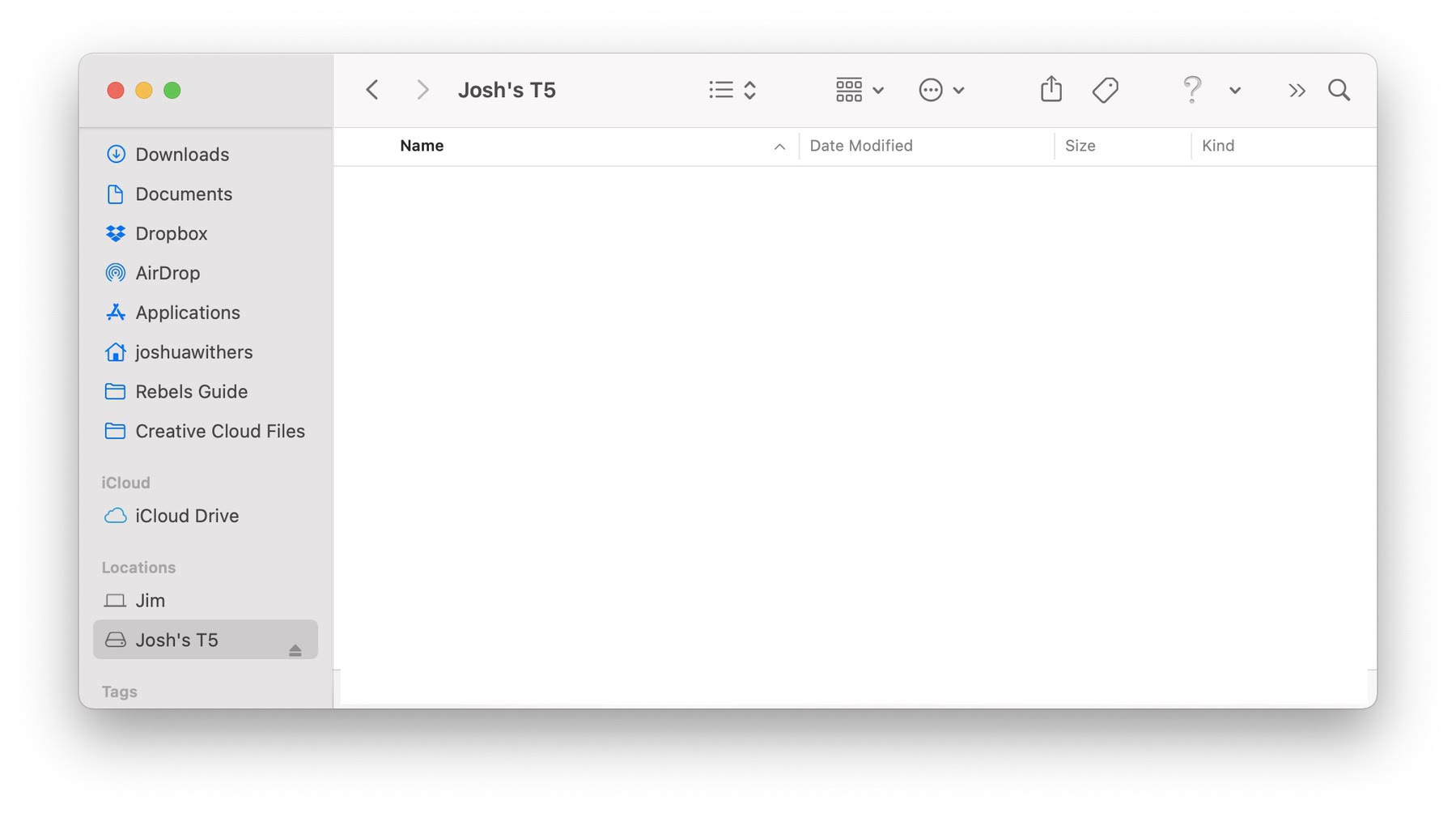This screenshot has height=813, width=1456.
Task: Select Creative Cloud Files folder
Action: tap(219, 431)
